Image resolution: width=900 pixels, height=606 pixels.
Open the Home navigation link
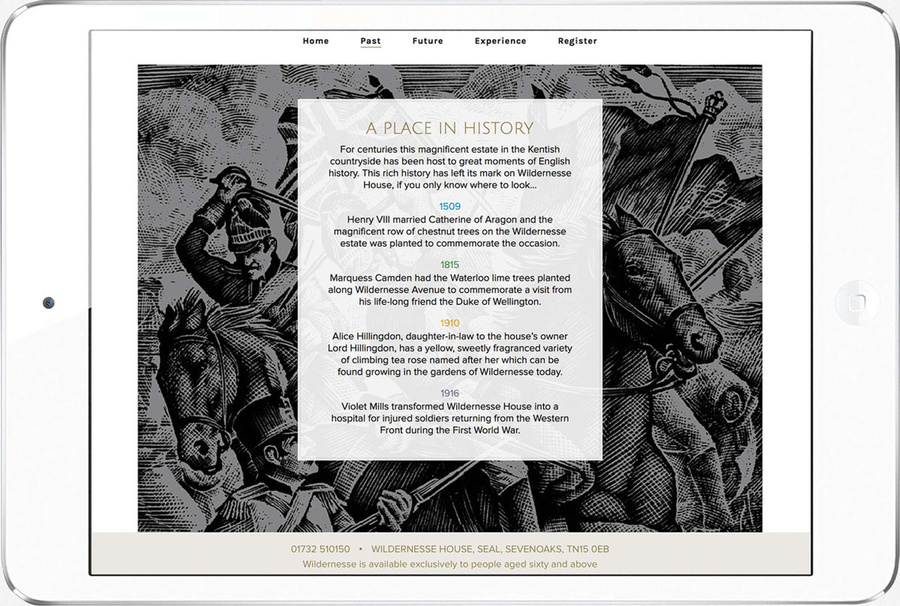(x=316, y=41)
